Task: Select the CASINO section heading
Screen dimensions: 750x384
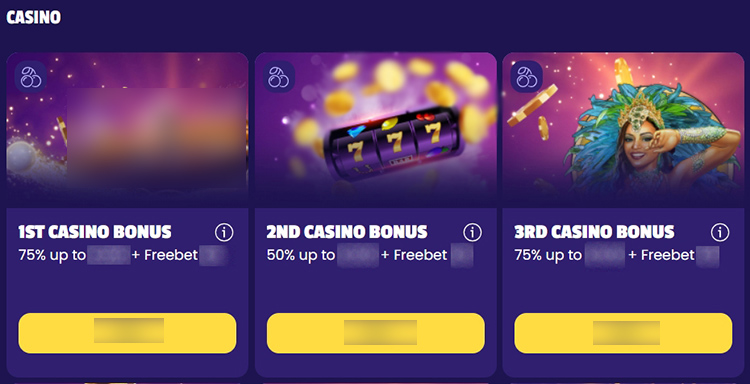Action: coord(33,18)
